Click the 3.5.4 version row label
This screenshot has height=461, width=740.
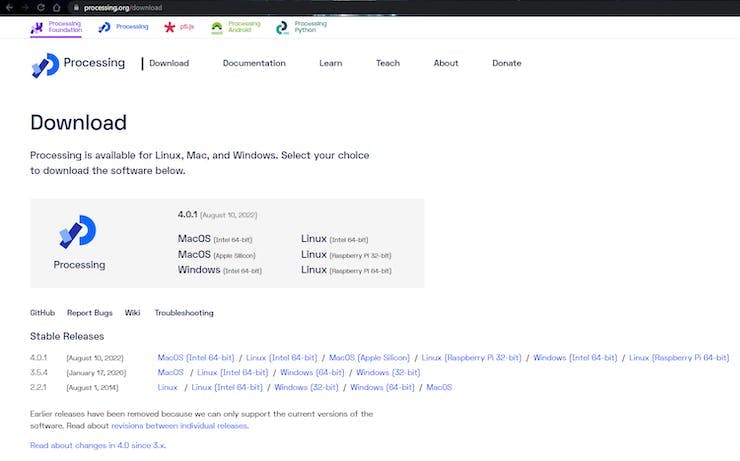click(39, 372)
